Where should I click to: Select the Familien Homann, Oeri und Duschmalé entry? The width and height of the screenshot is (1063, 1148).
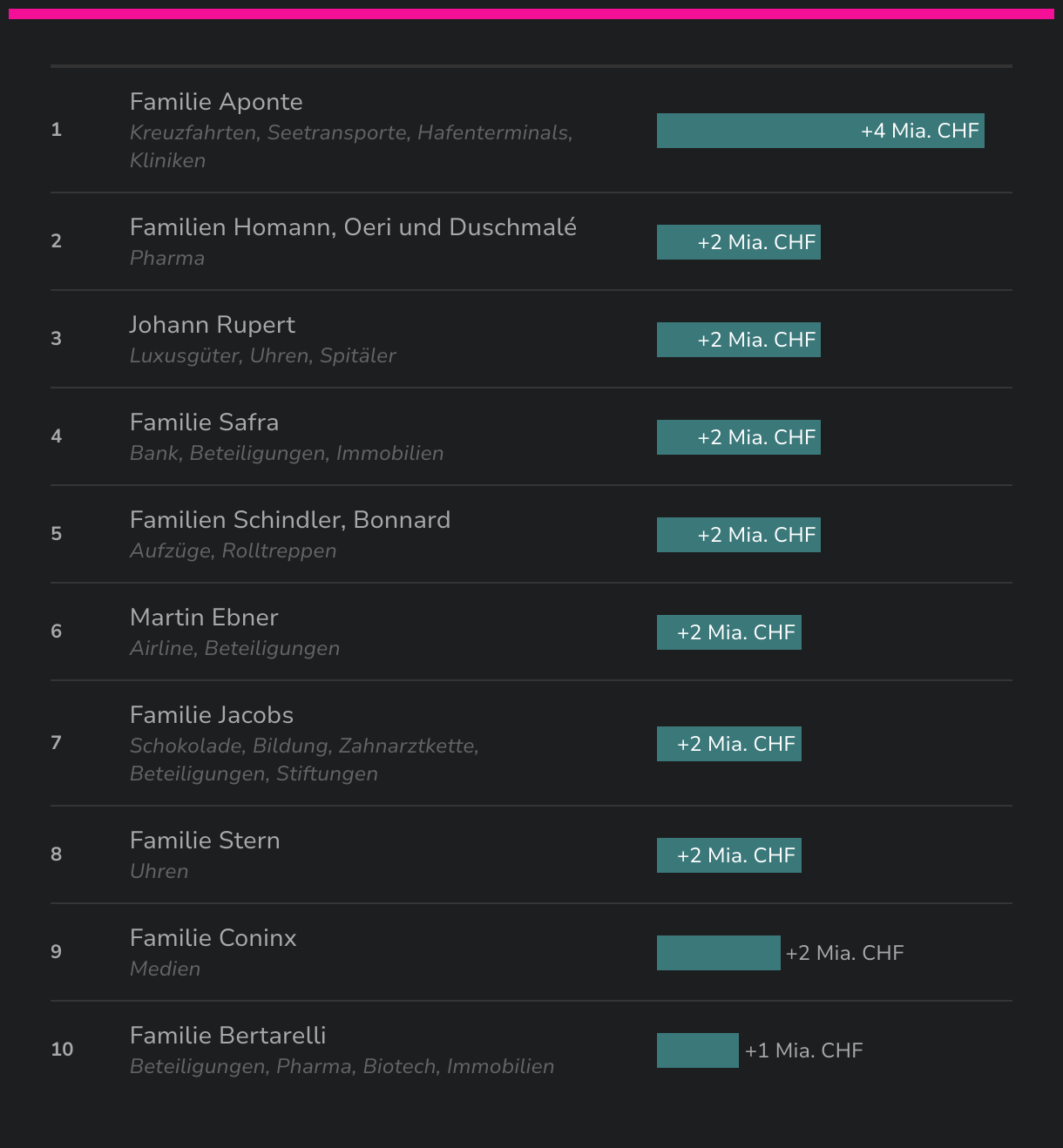tap(353, 227)
